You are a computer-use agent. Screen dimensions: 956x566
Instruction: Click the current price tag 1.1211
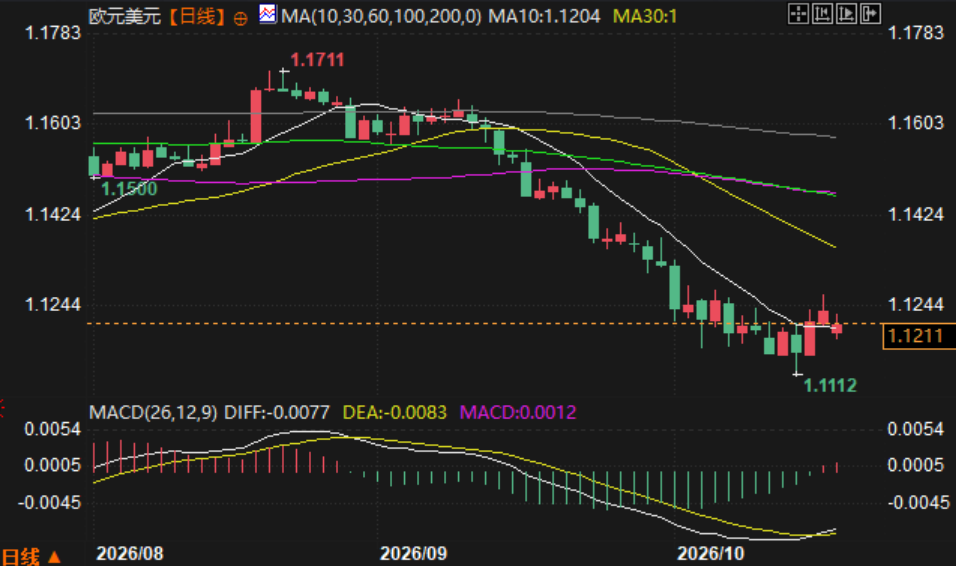coord(918,336)
